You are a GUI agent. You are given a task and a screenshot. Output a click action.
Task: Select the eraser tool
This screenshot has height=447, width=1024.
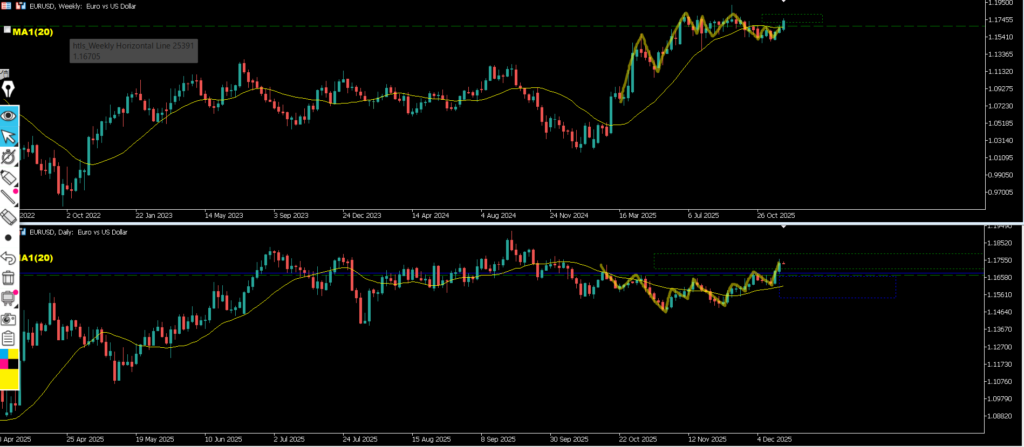coord(9,217)
